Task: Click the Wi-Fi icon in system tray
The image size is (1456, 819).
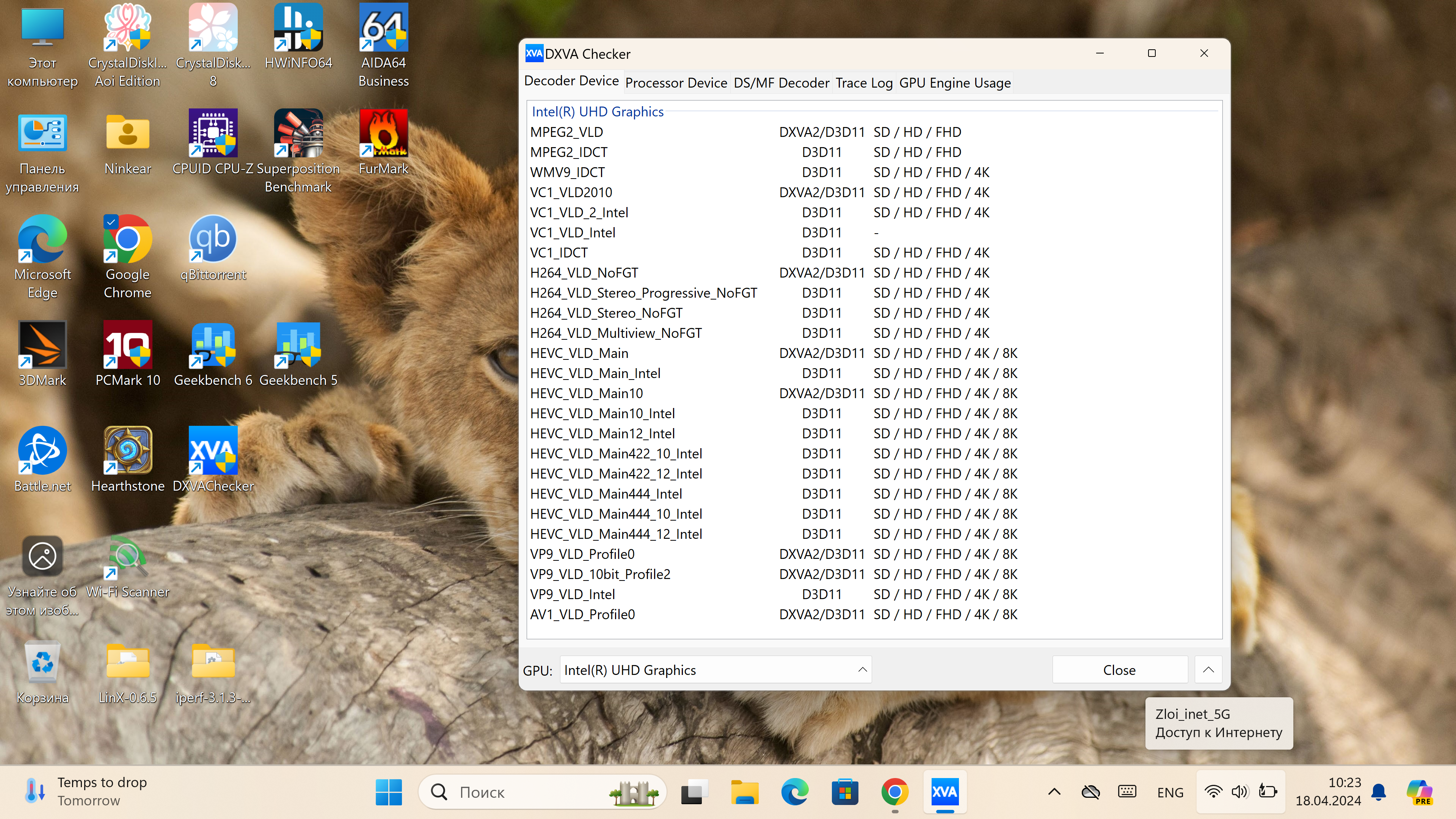Action: pyautogui.click(x=1213, y=792)
